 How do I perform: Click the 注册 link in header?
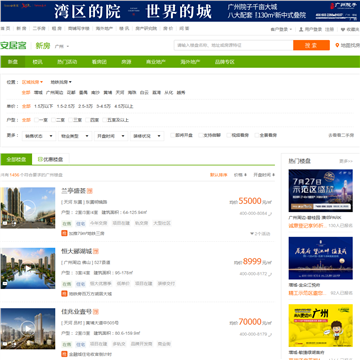click(x=329, y=29)
